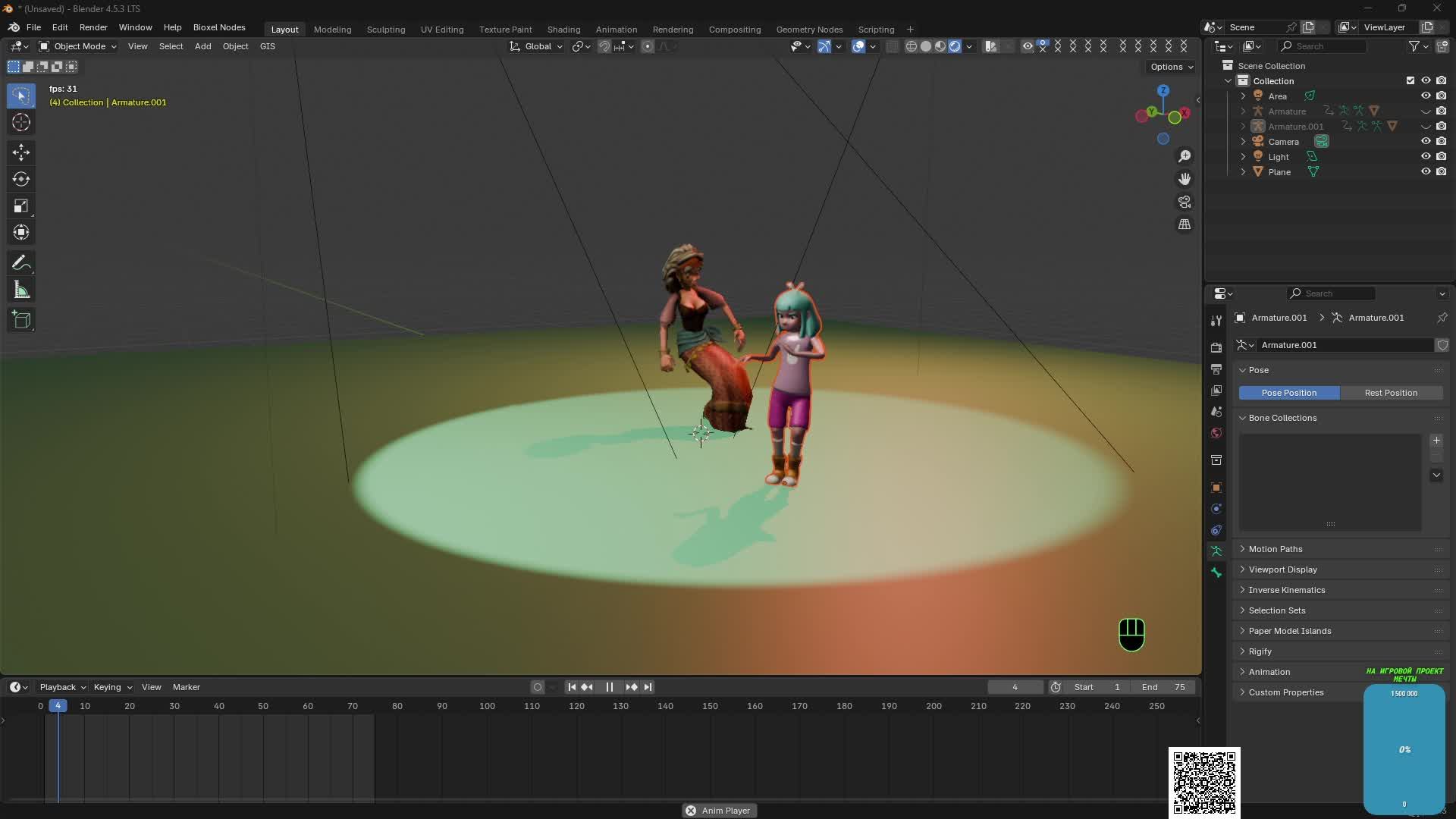Enable toggle X-Ray in the header

tap(892, 45)
